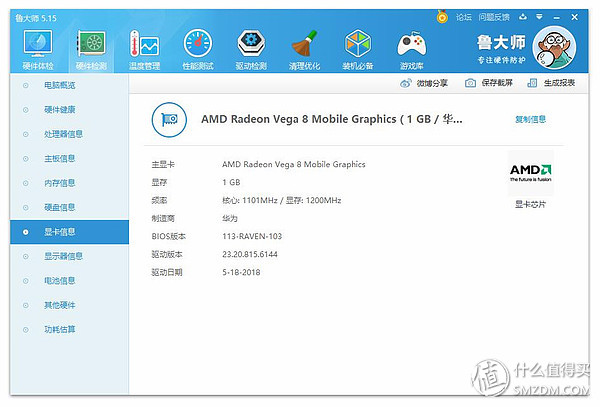Image resolution: width=600 pixels, height=407 pixels.
Task: Select 硬盘信息 in sidebar
Action: pyautogui.click(x=59, y=208)
